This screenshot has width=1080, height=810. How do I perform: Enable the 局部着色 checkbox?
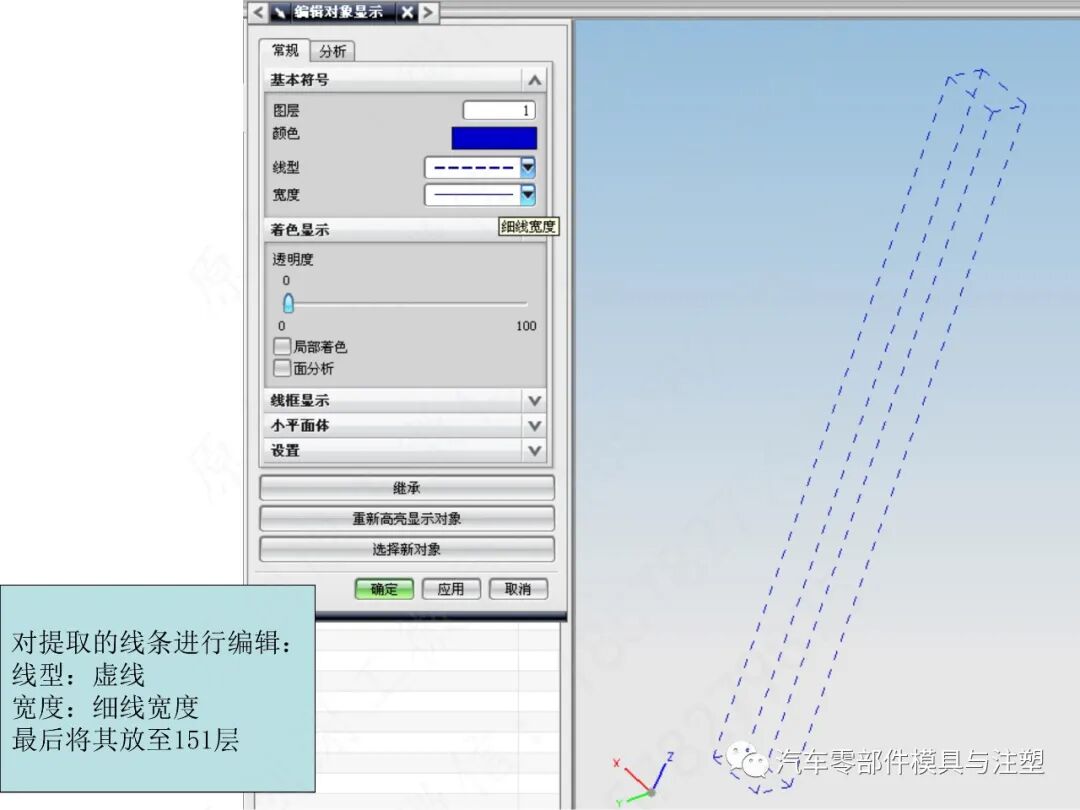point(282,347)
